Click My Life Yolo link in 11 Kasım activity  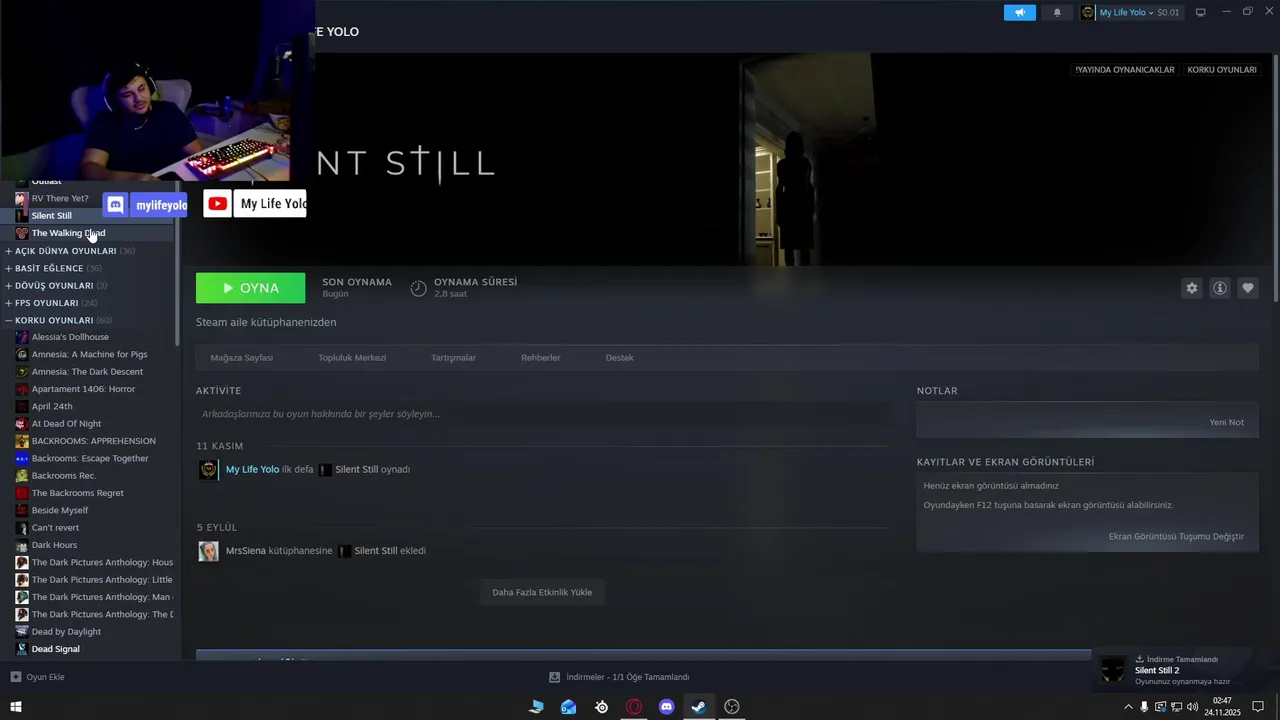pos(252,470)
